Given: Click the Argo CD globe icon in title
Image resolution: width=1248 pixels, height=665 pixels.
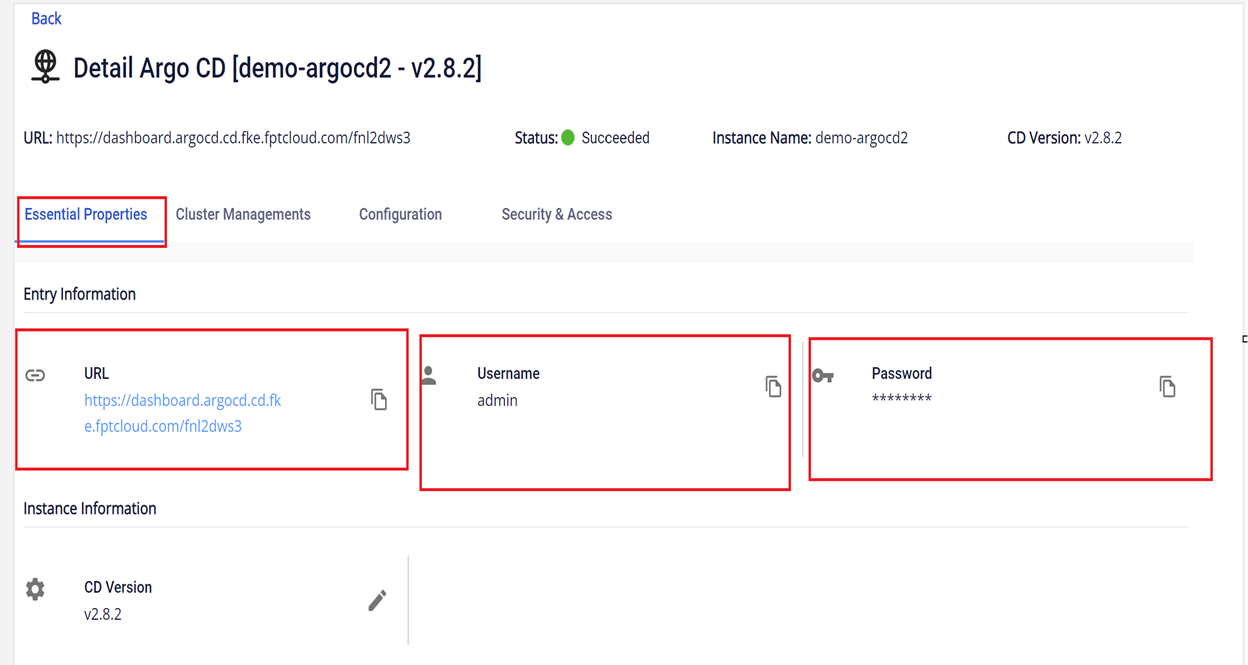Looking at the screenshot, I should point(45,67).
